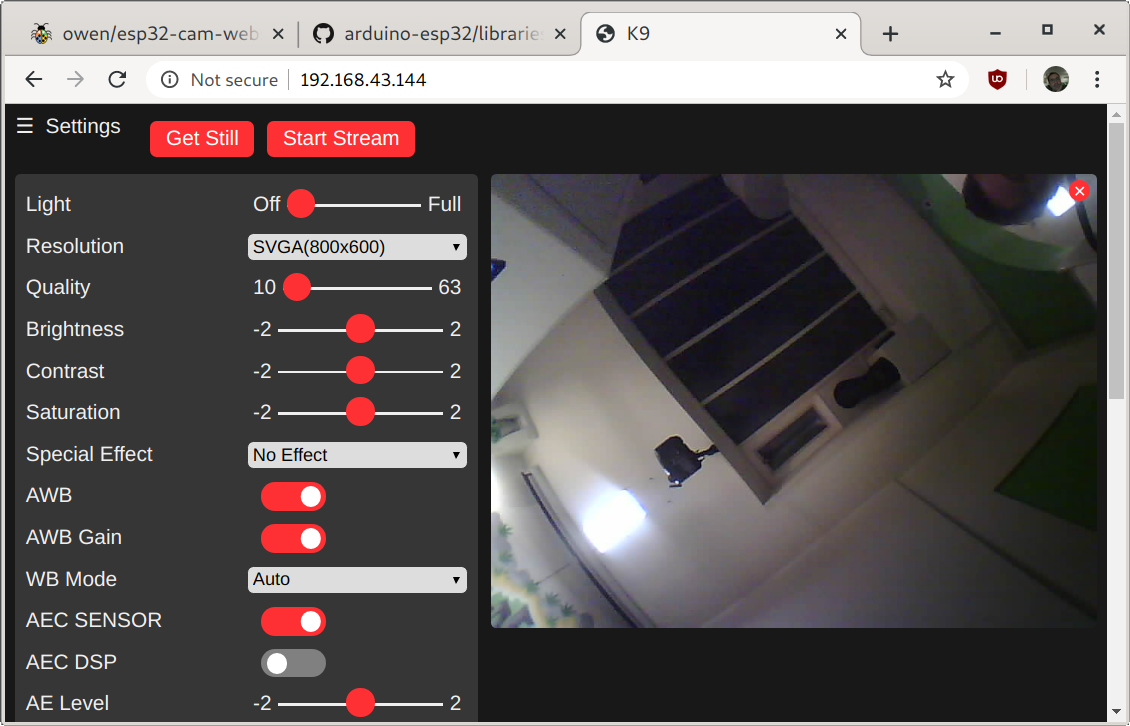Dismiss the camera snapshot via red X

[1079, 190]
